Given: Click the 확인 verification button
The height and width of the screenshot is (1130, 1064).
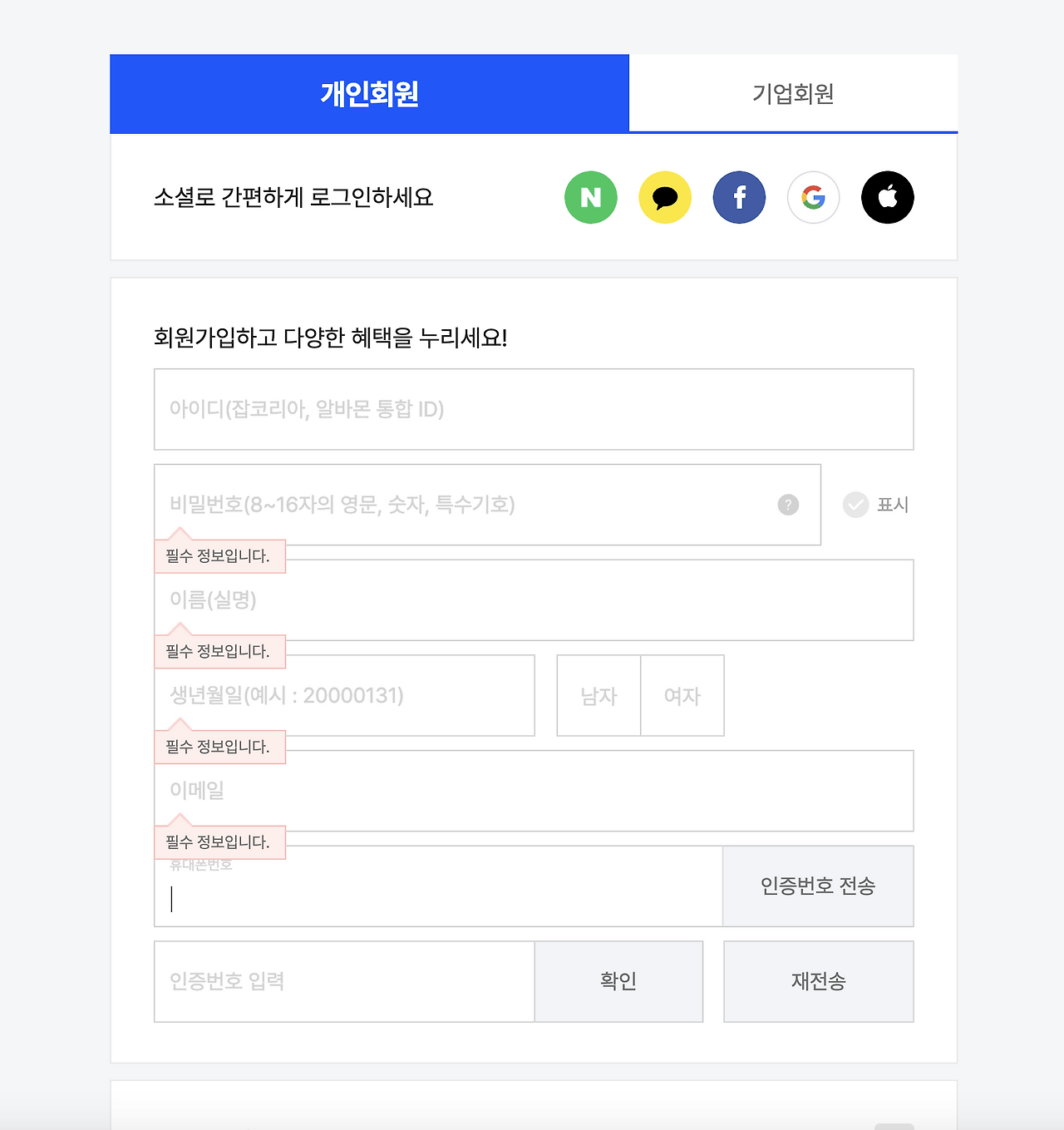Looking at the screenshot, I should [x=618, y=981].
